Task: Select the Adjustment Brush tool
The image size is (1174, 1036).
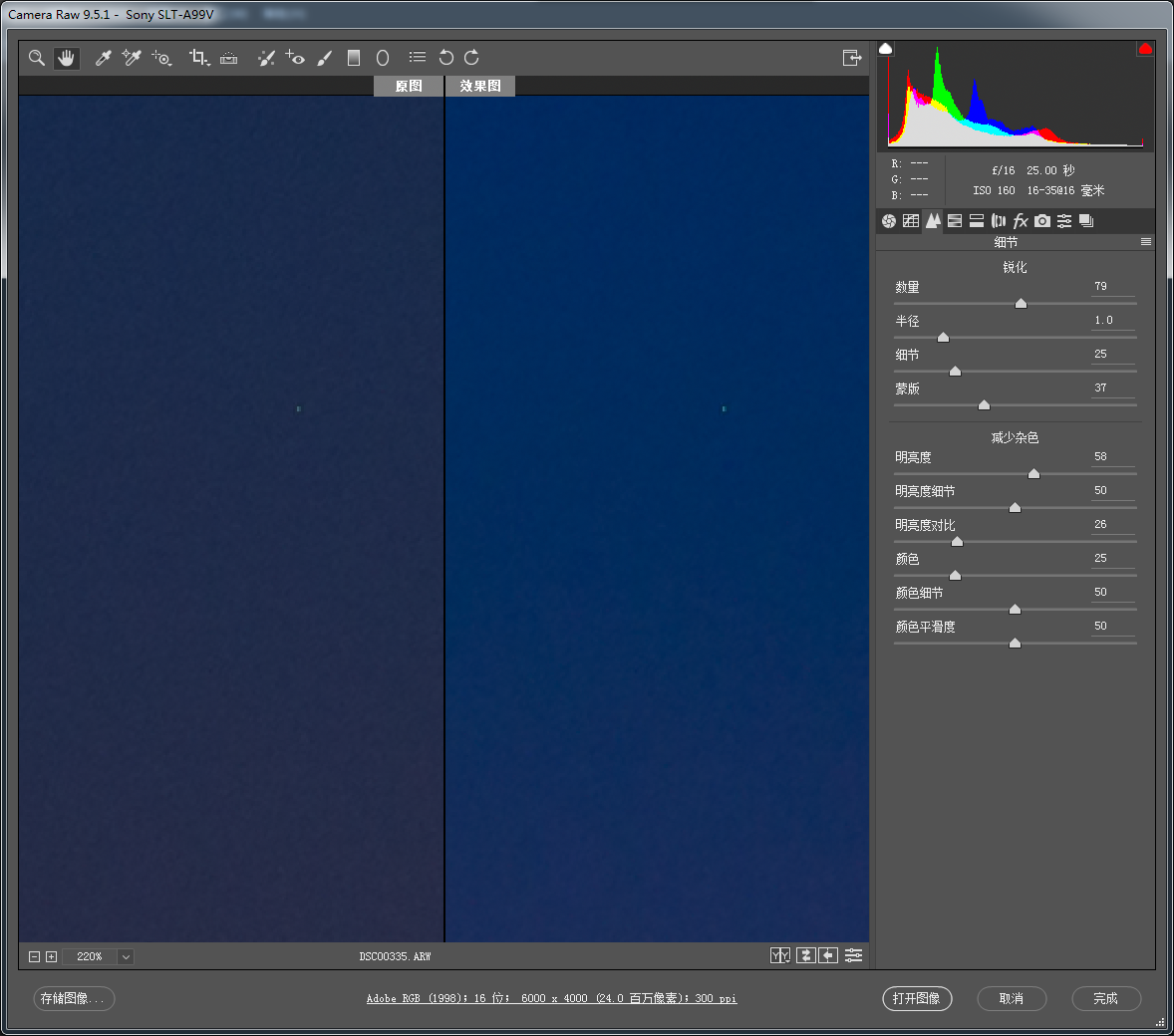Action: pos(324,58)
